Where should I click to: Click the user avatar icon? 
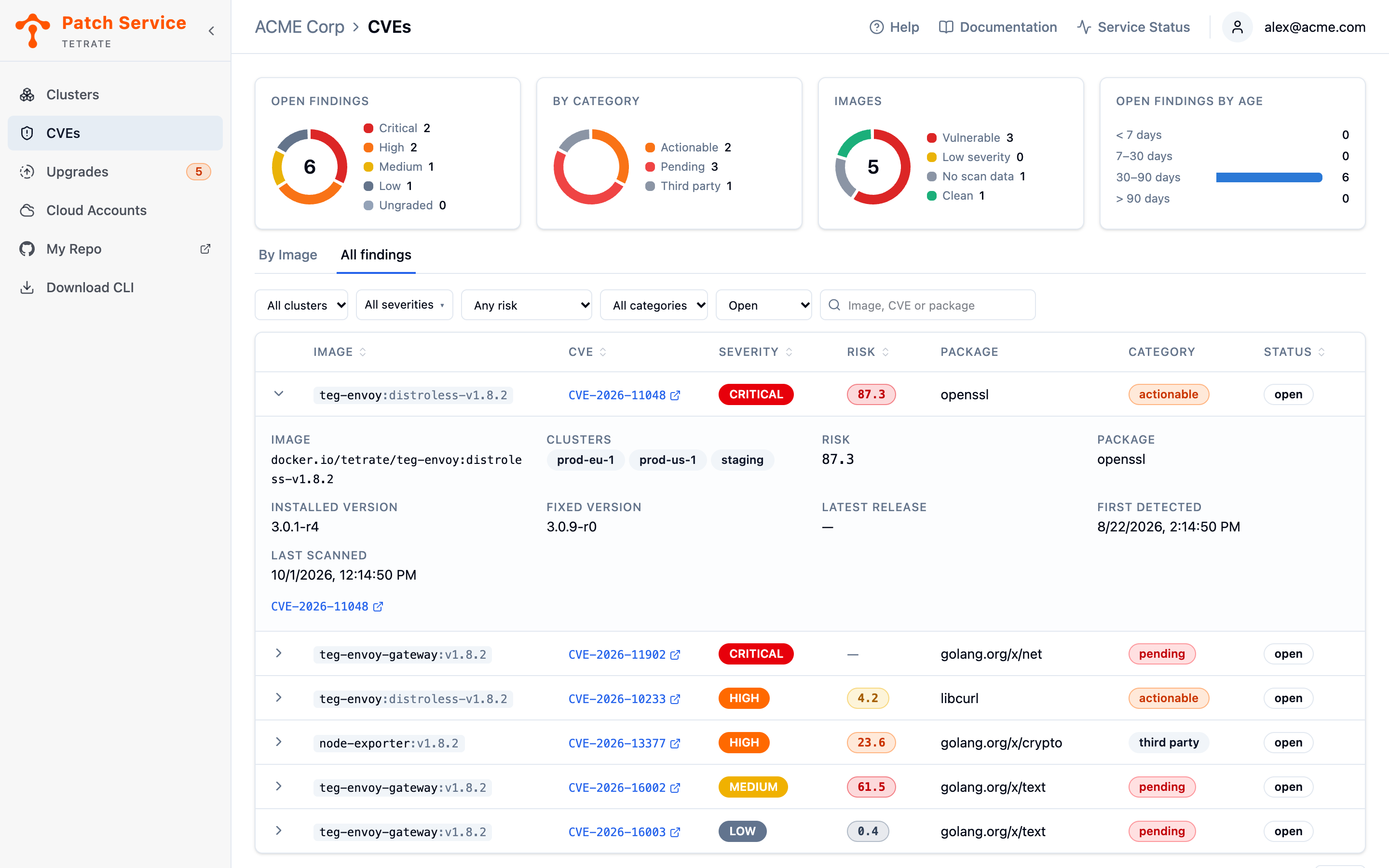click(1237, 27)
